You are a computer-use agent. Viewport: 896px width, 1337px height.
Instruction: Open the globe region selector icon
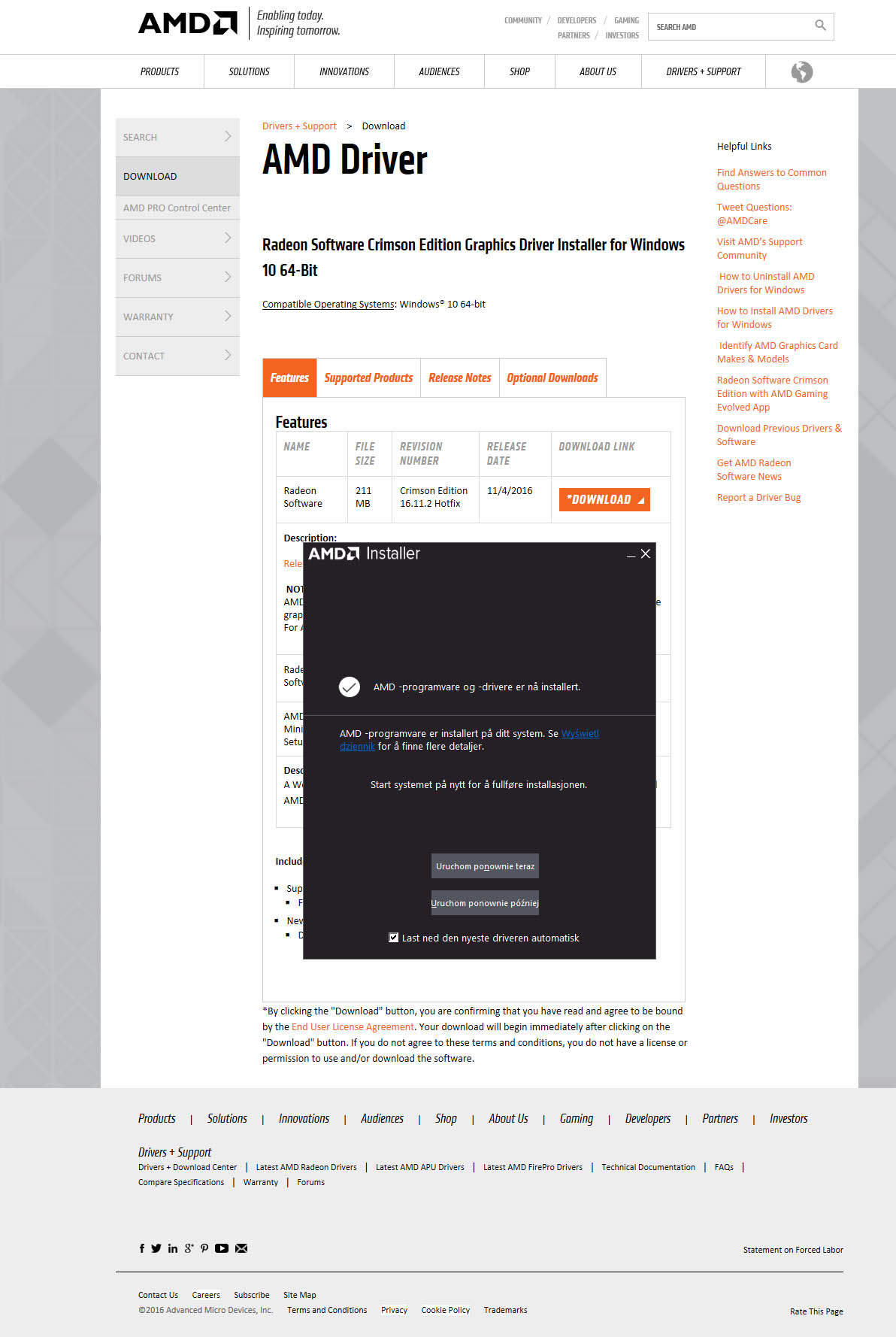click(802, 72)
